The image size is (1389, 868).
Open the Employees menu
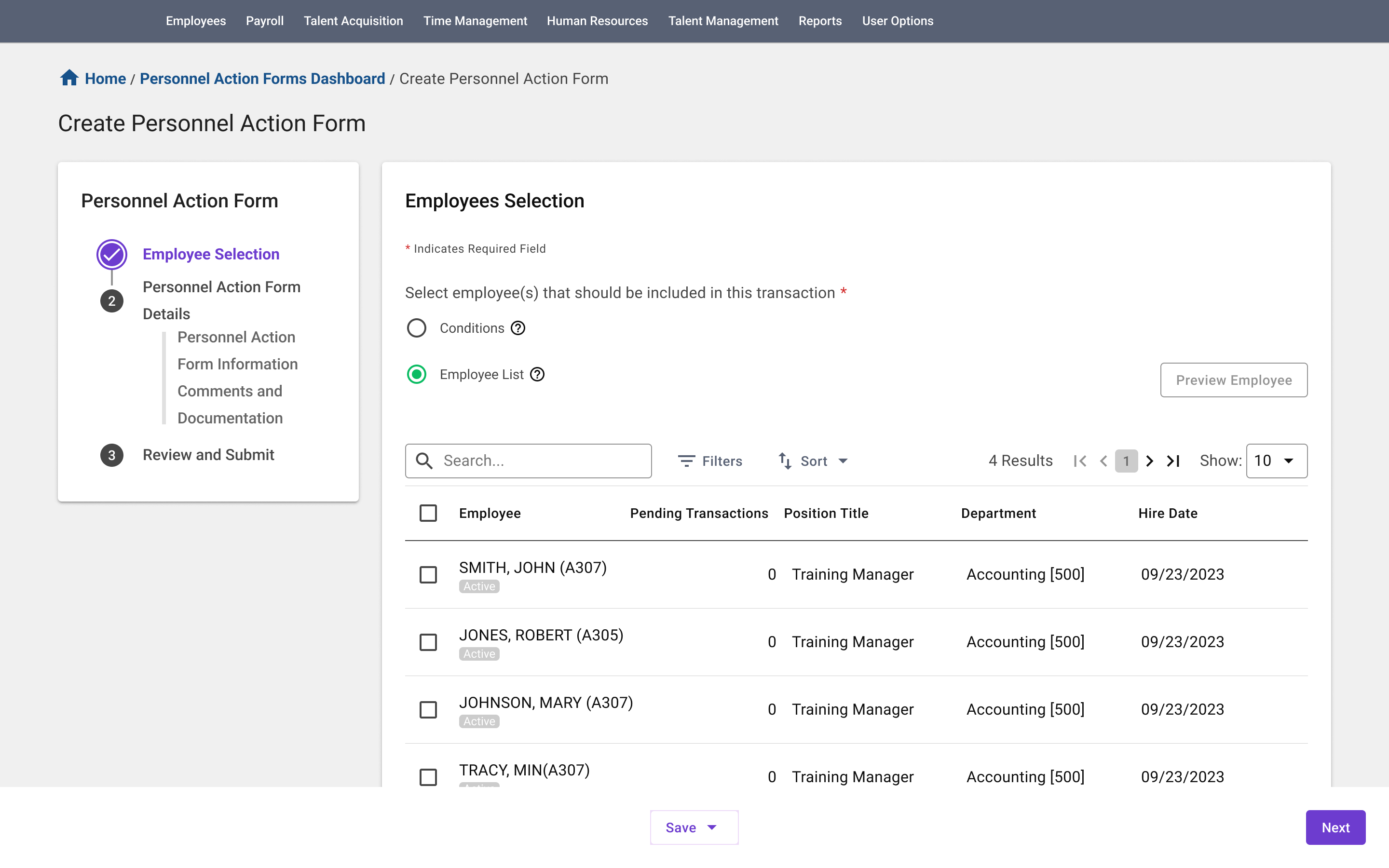[x=196, y=21]
